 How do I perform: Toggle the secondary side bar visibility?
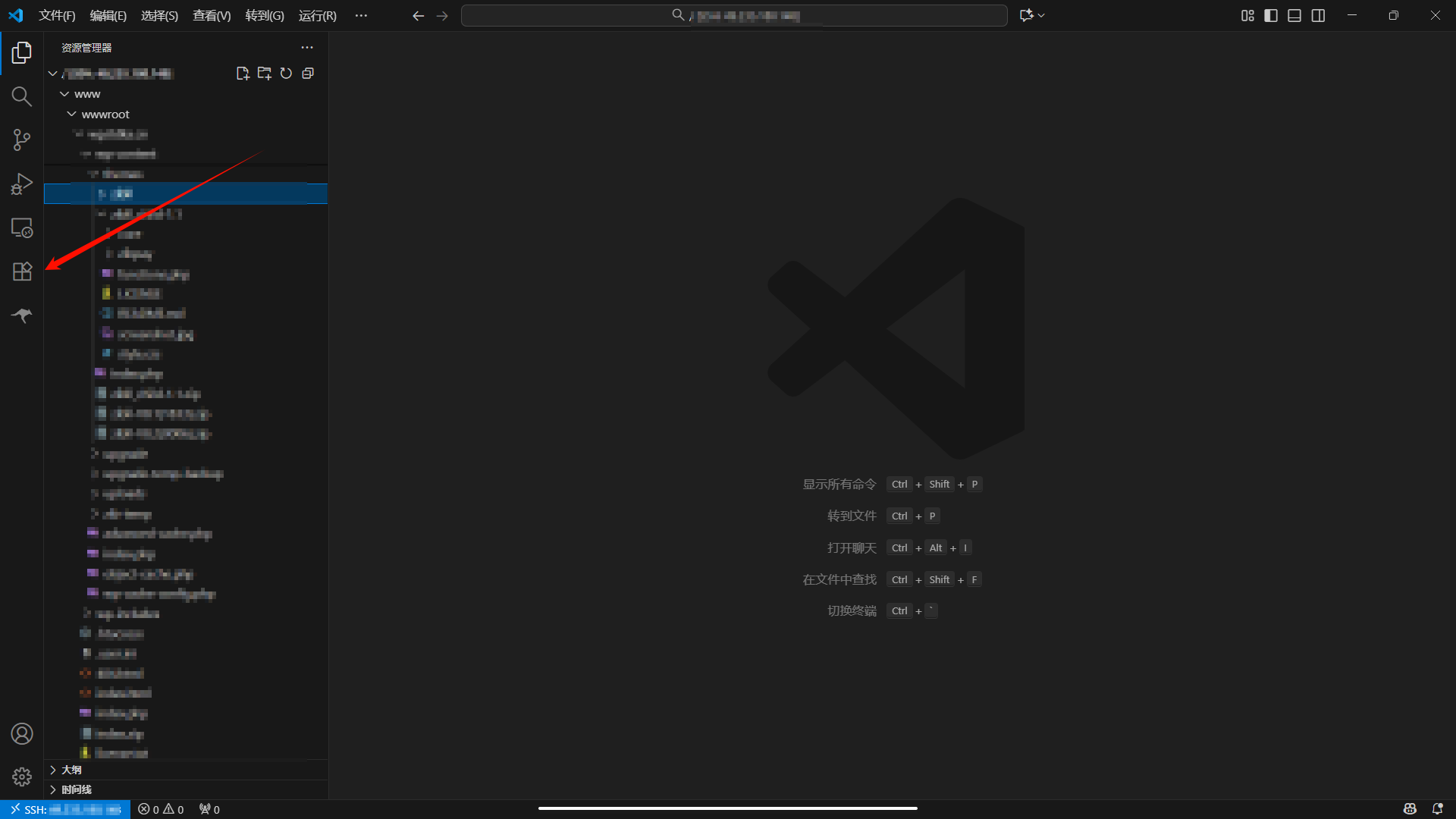(x=1318, y=15)
